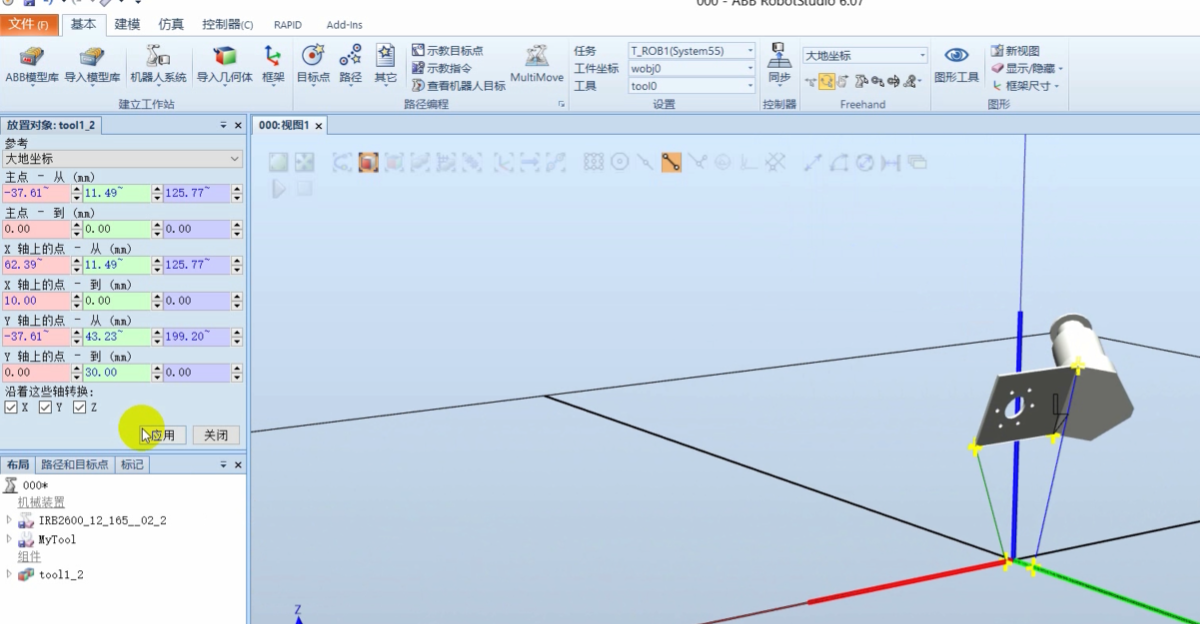Click 新视图 new view

[x=1015, y=50]
